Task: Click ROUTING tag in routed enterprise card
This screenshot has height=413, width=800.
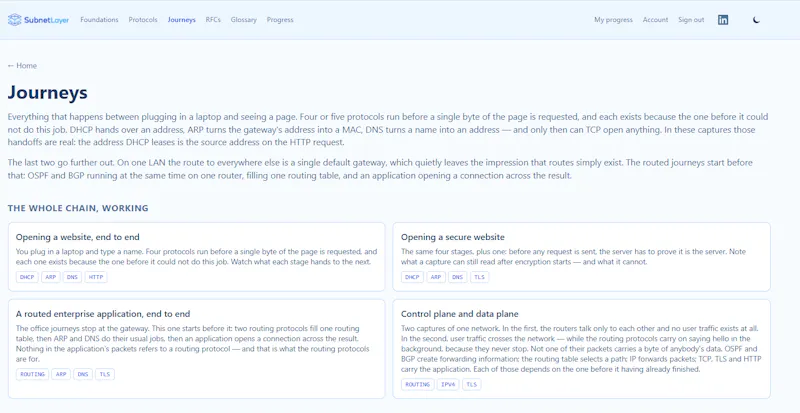Action: click(x=33, y=374)
